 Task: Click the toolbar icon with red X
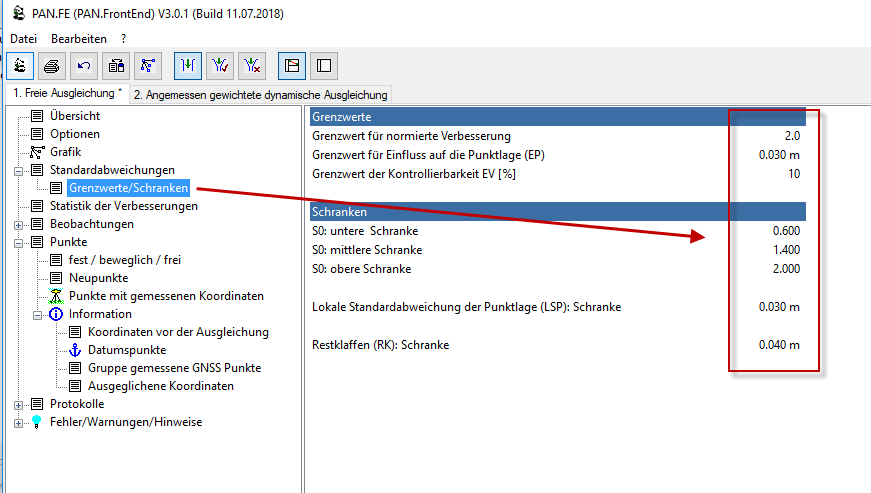point(251,66)
